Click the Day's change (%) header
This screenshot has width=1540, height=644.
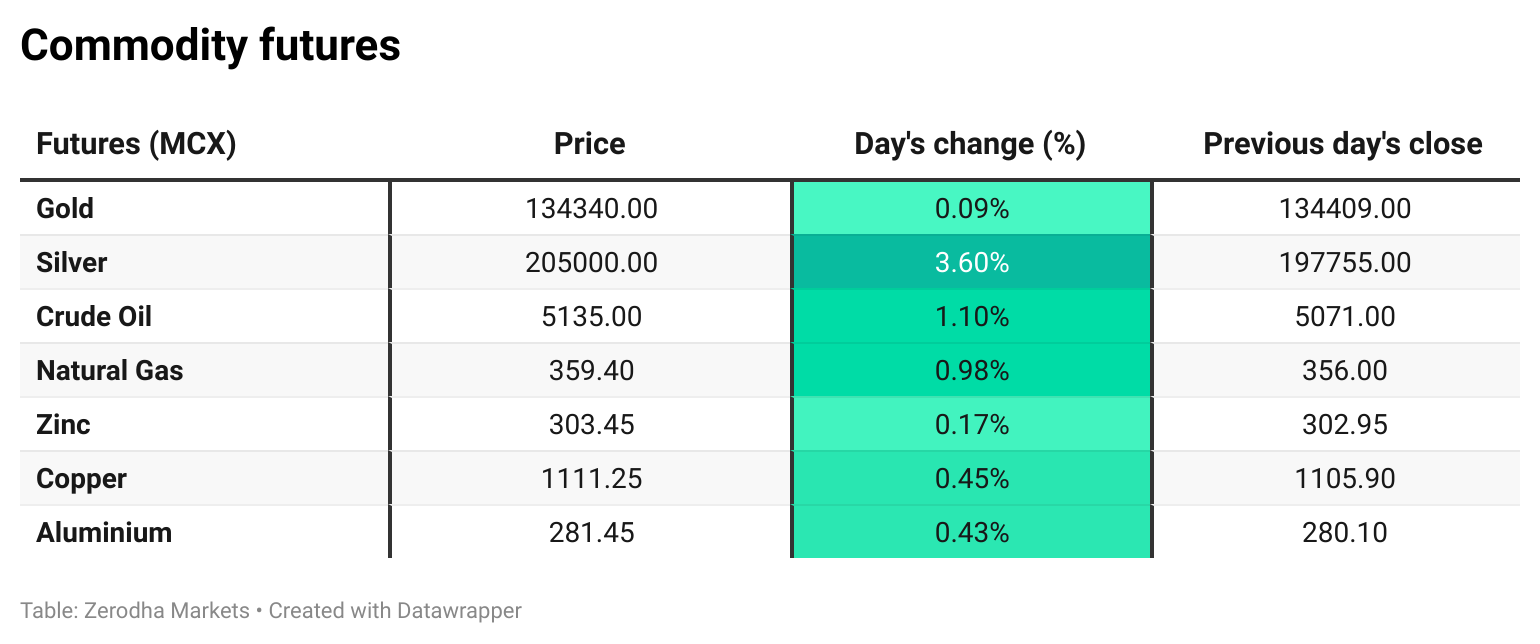(x=970, y=144)
